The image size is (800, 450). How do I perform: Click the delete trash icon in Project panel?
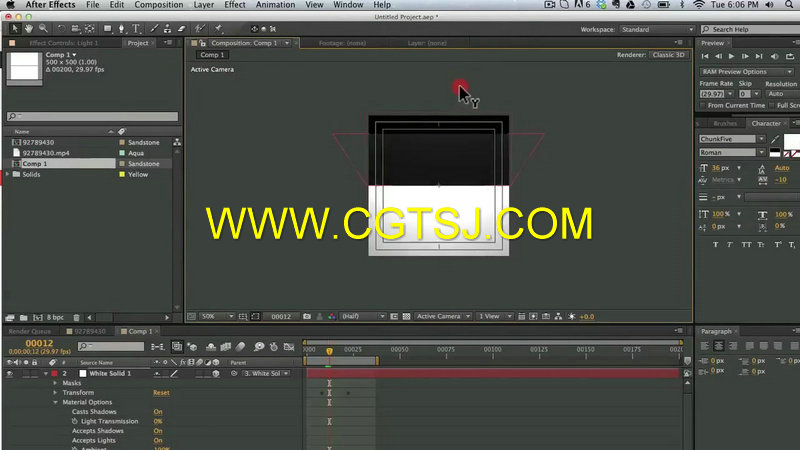point(76,317)
